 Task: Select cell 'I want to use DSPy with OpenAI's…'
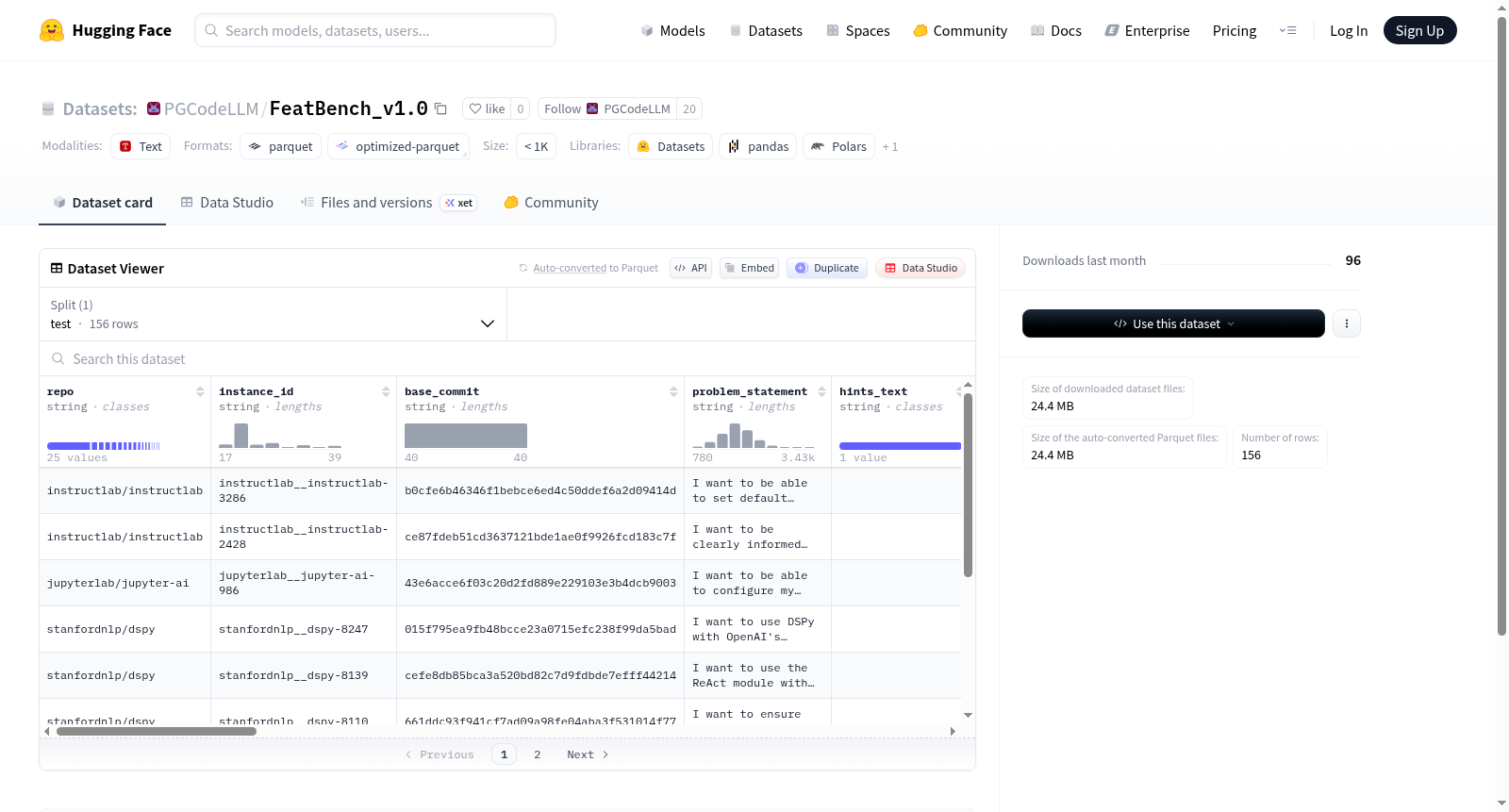[x=757, y=629]
